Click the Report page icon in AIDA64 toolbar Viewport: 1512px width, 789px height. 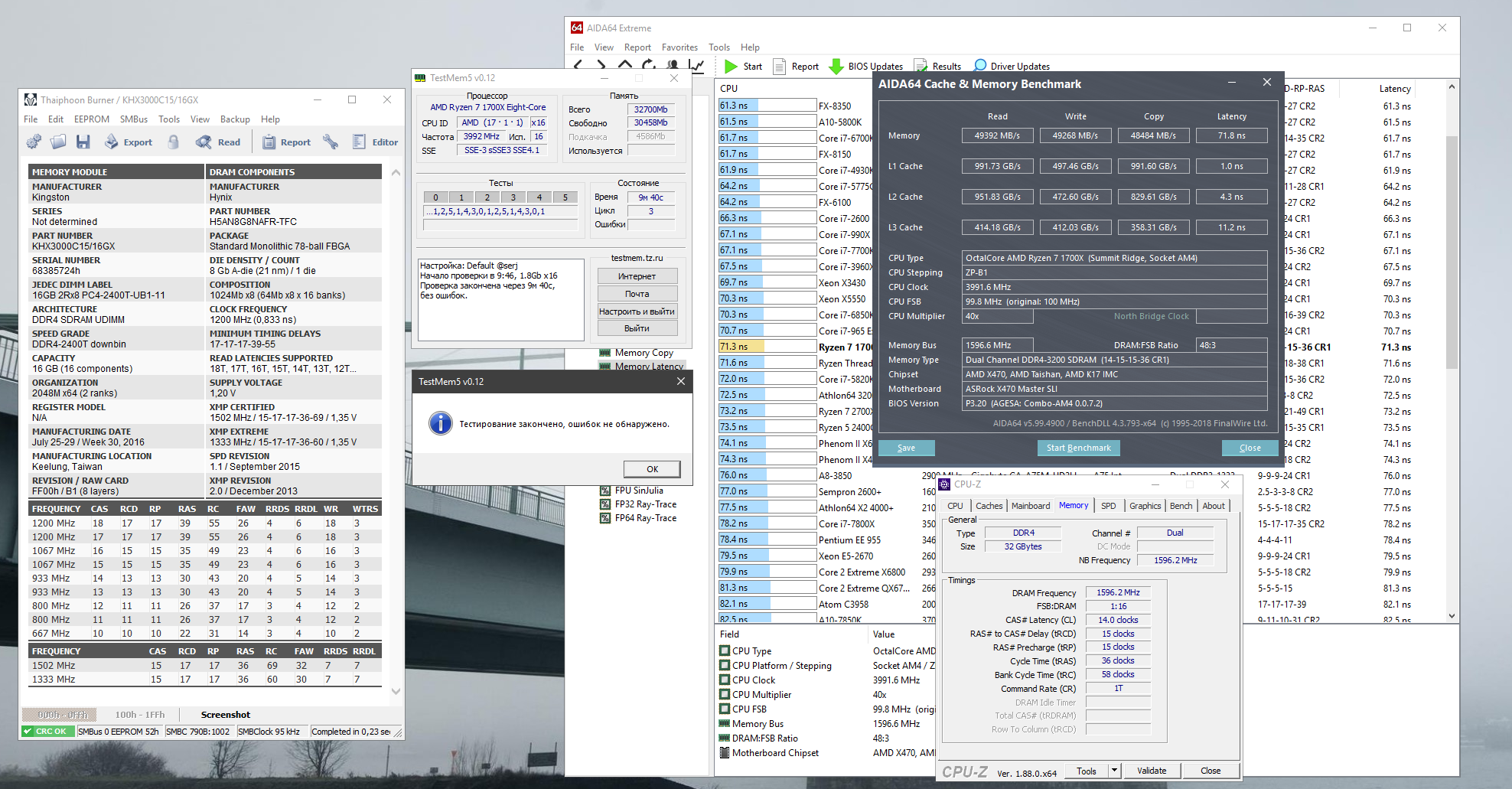tap(780, 67)
